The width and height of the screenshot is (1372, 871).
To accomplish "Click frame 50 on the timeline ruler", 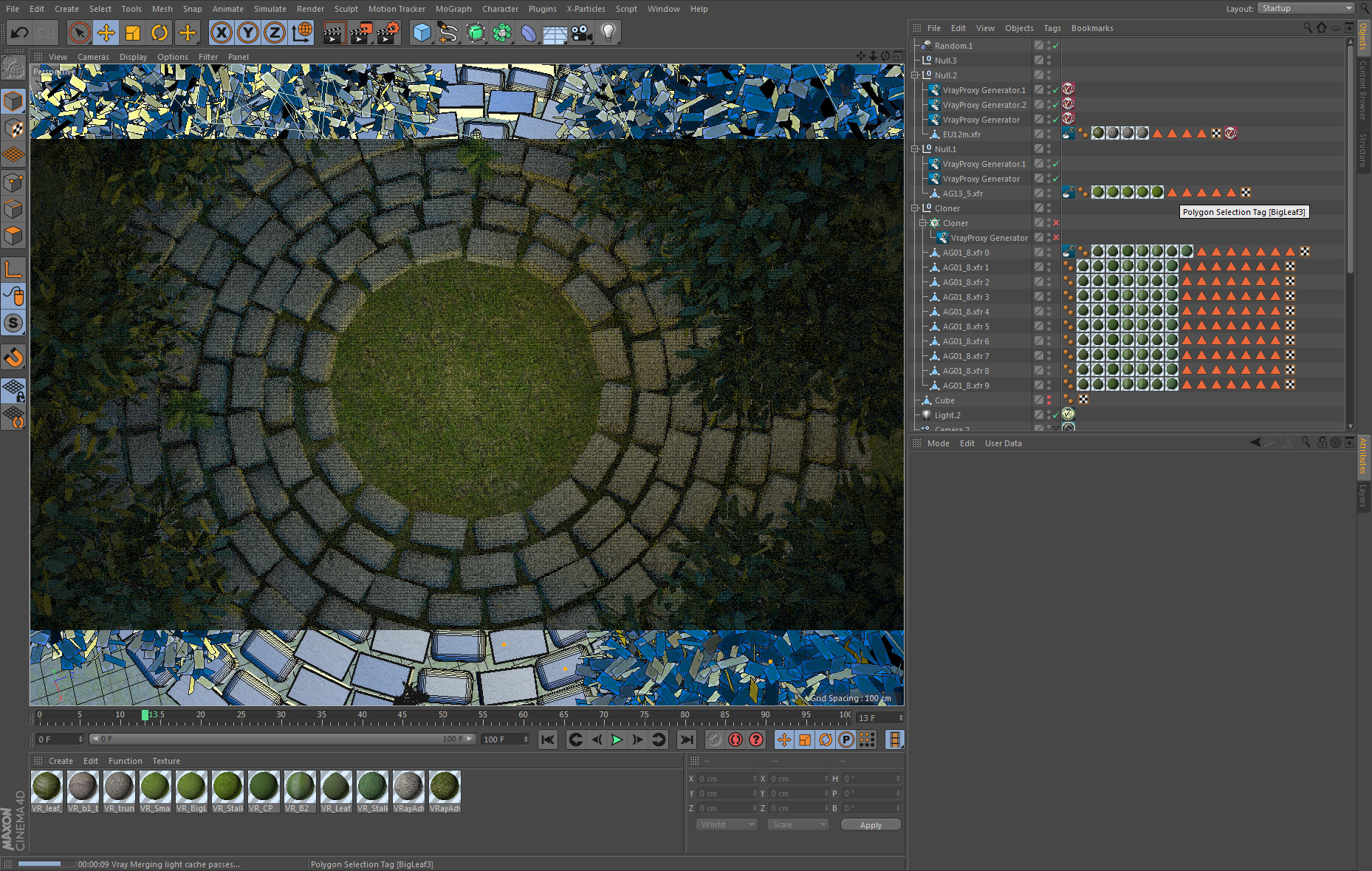I will pos(442,715).
